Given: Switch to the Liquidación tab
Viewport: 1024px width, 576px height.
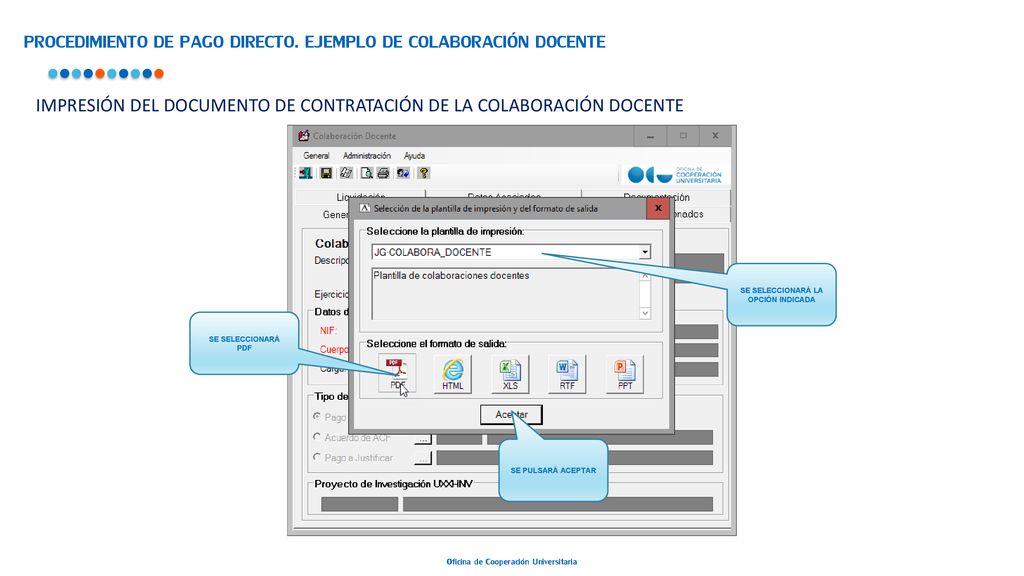Looking at the screenshot, I should pyautogui.click(x=361, y=195).
